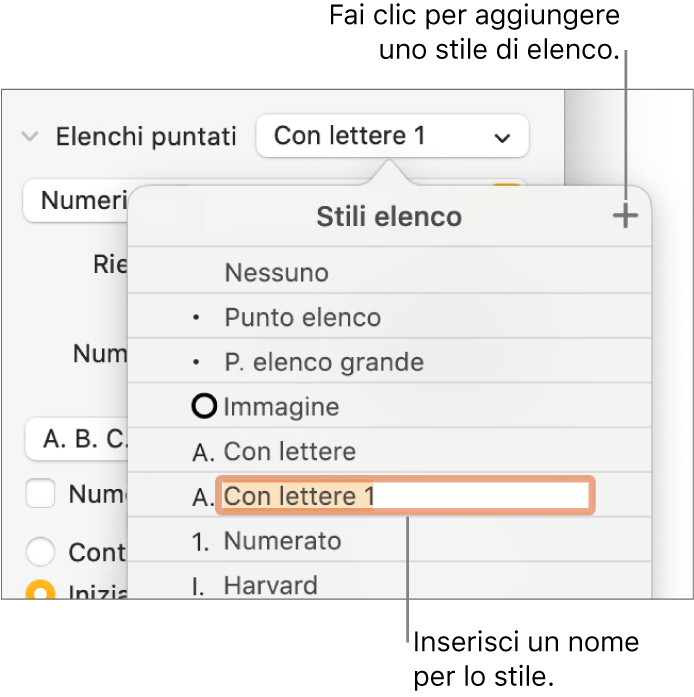
Task: Click the Immagine circle bullet icon
Action: (204, 406)
